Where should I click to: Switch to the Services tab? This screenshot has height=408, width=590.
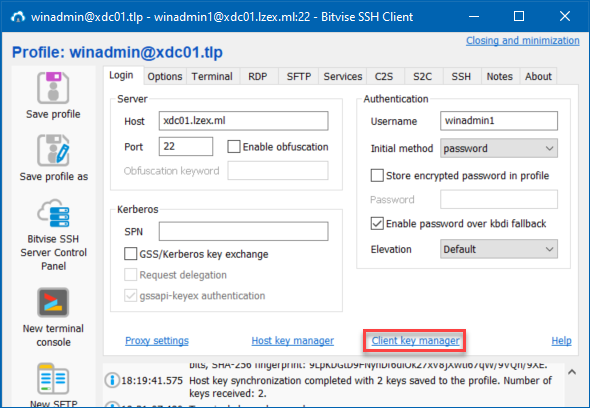343,76
